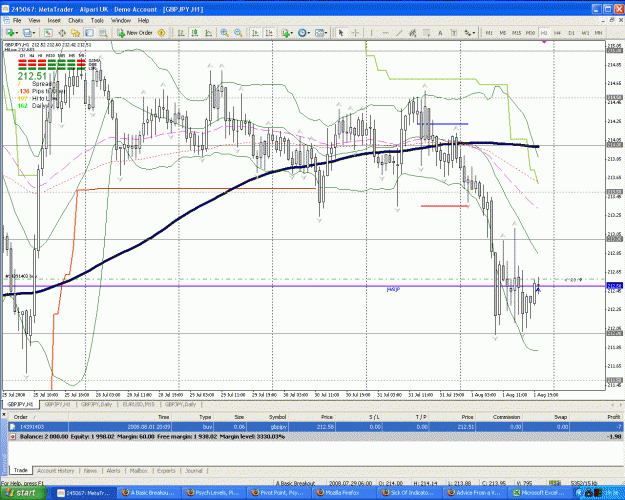Viewport: 625px width, 500px height.
Task: Click the New Order button
Action: 135,33
